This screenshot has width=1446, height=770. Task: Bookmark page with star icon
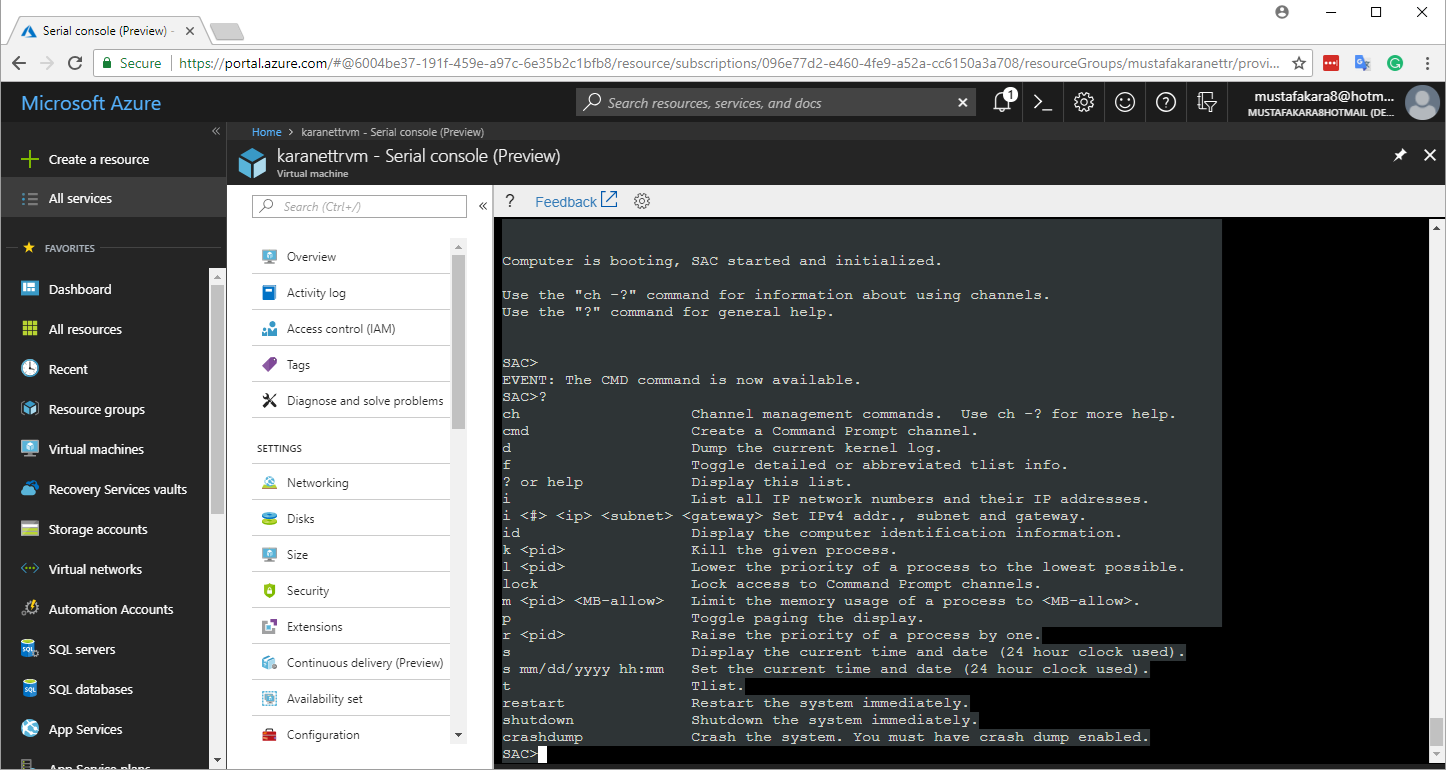(x=1299, y=63)
